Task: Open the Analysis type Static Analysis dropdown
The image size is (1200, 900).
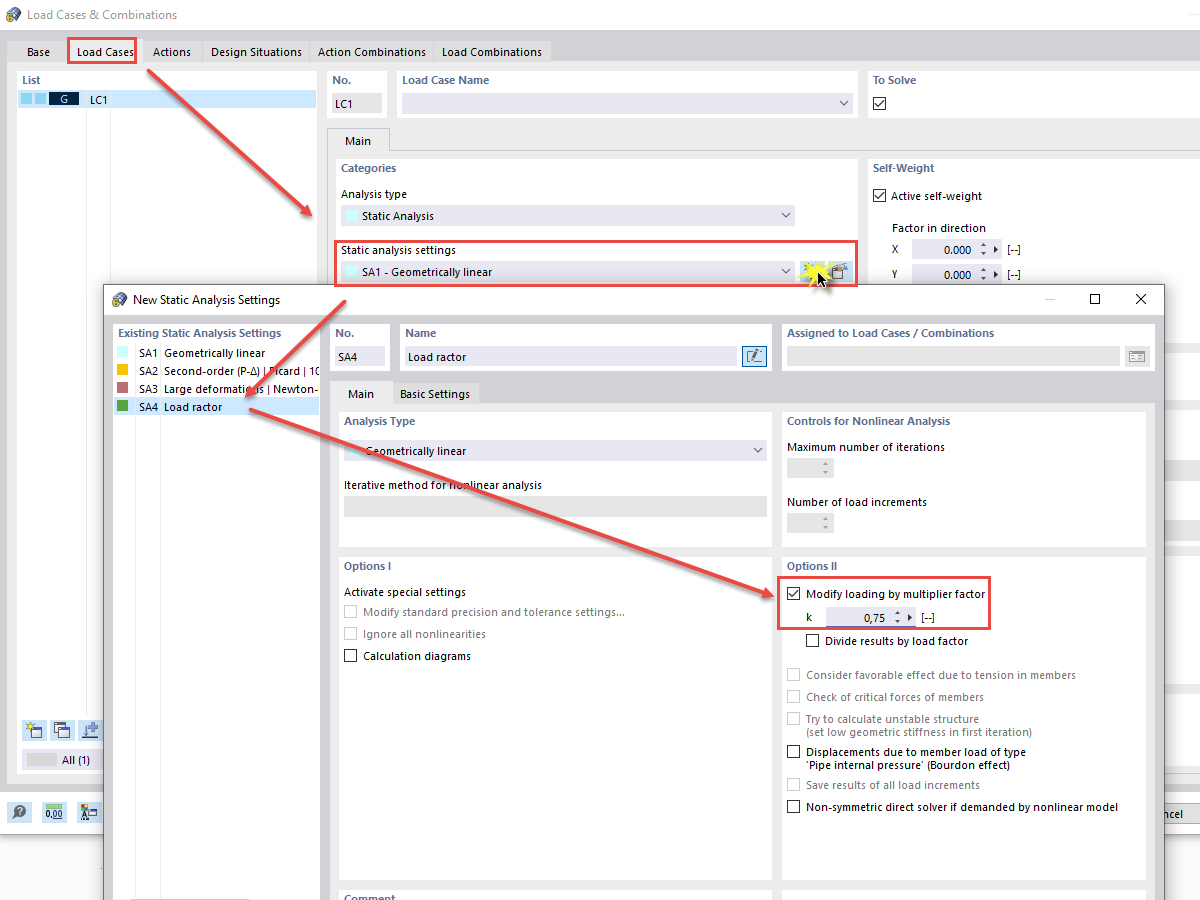Action: [x=786, y=216]
